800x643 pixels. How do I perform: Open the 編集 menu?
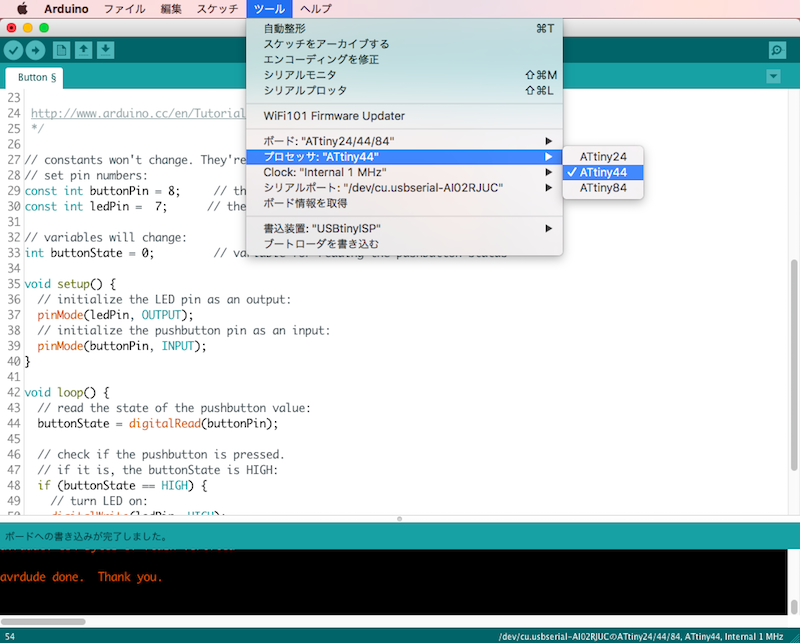pos(171,9)
